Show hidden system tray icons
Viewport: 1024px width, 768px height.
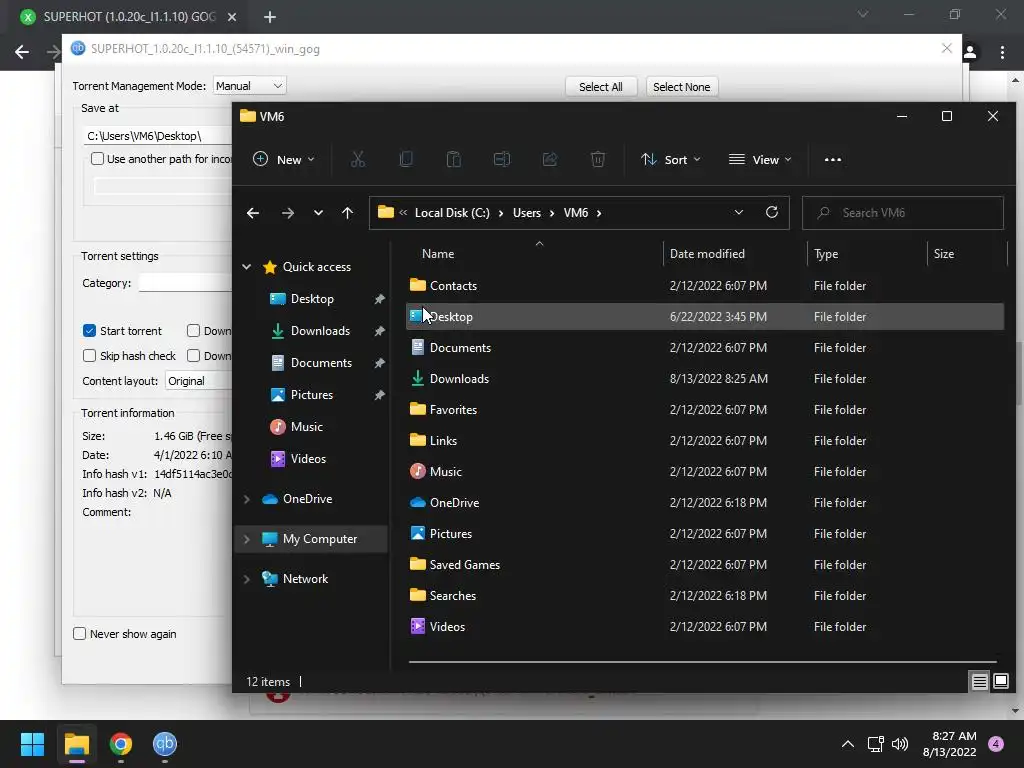(848, 744)
